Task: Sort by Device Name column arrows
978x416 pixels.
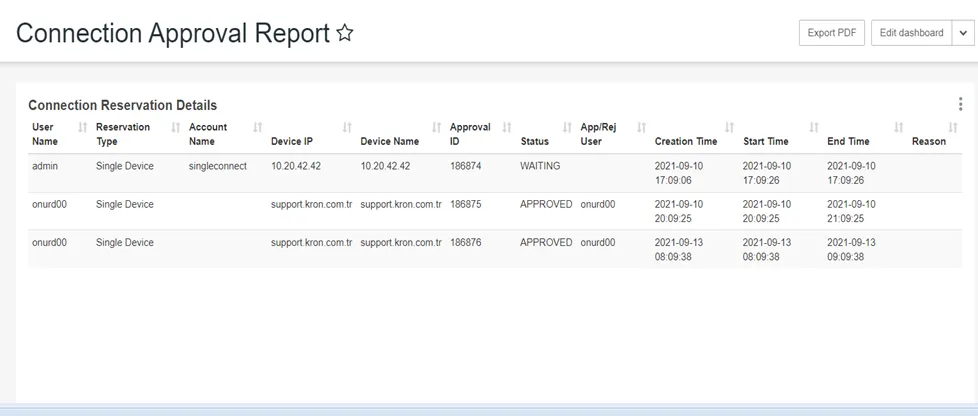Action: click(437, 127)
